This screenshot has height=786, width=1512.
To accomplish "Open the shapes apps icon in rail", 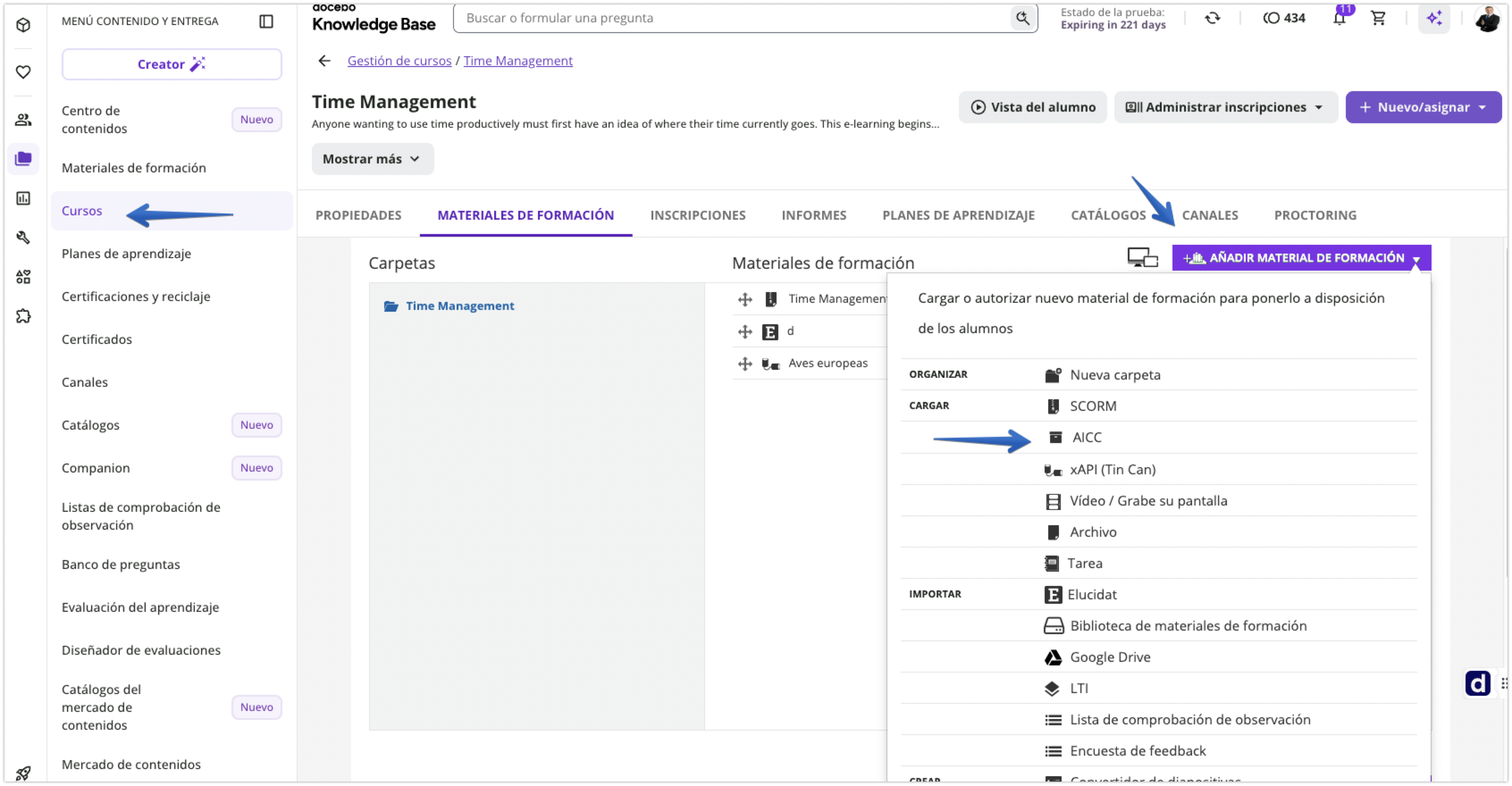I will (x=23, y=277).
